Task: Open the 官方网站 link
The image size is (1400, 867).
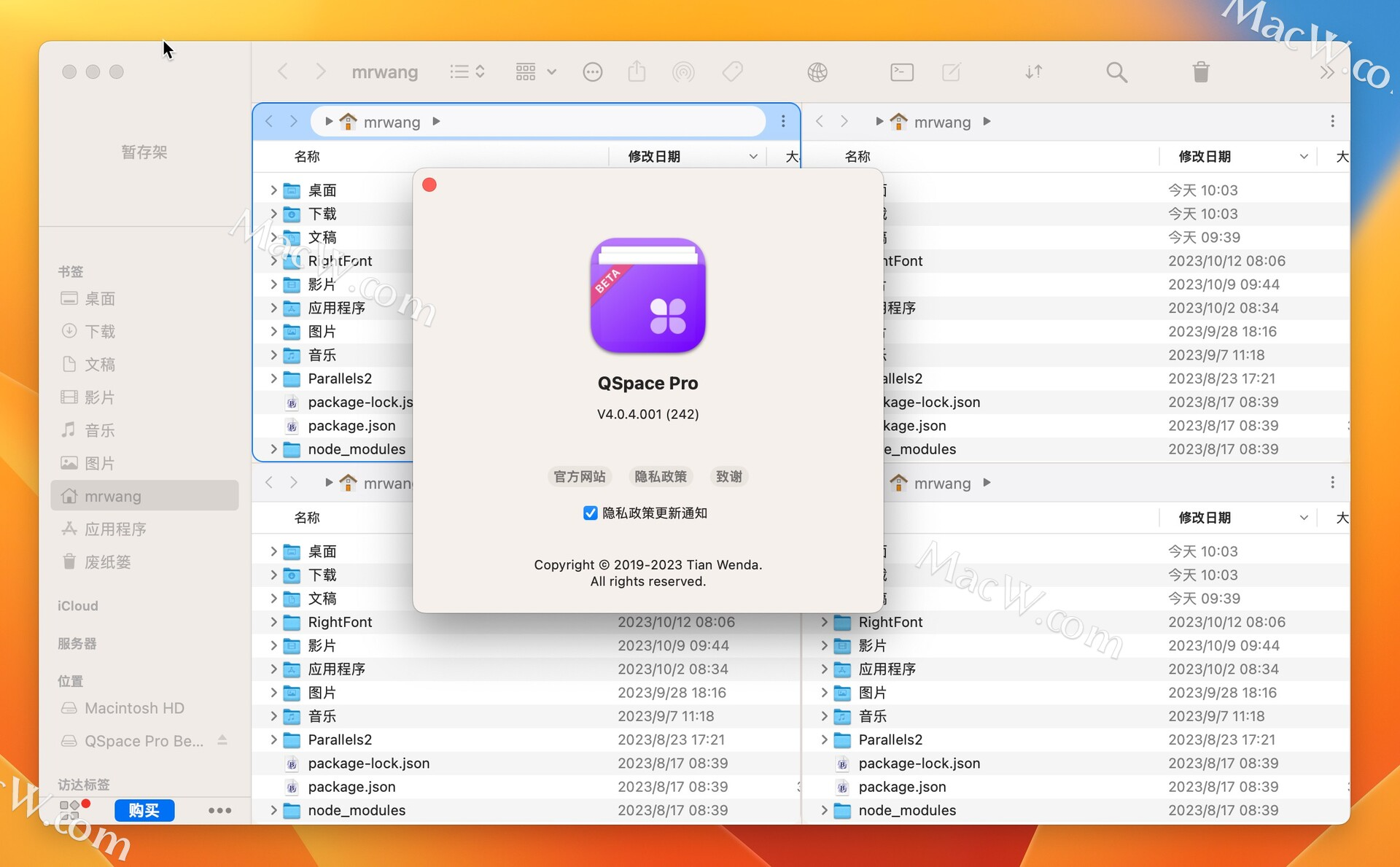Action: coord(580,476)
